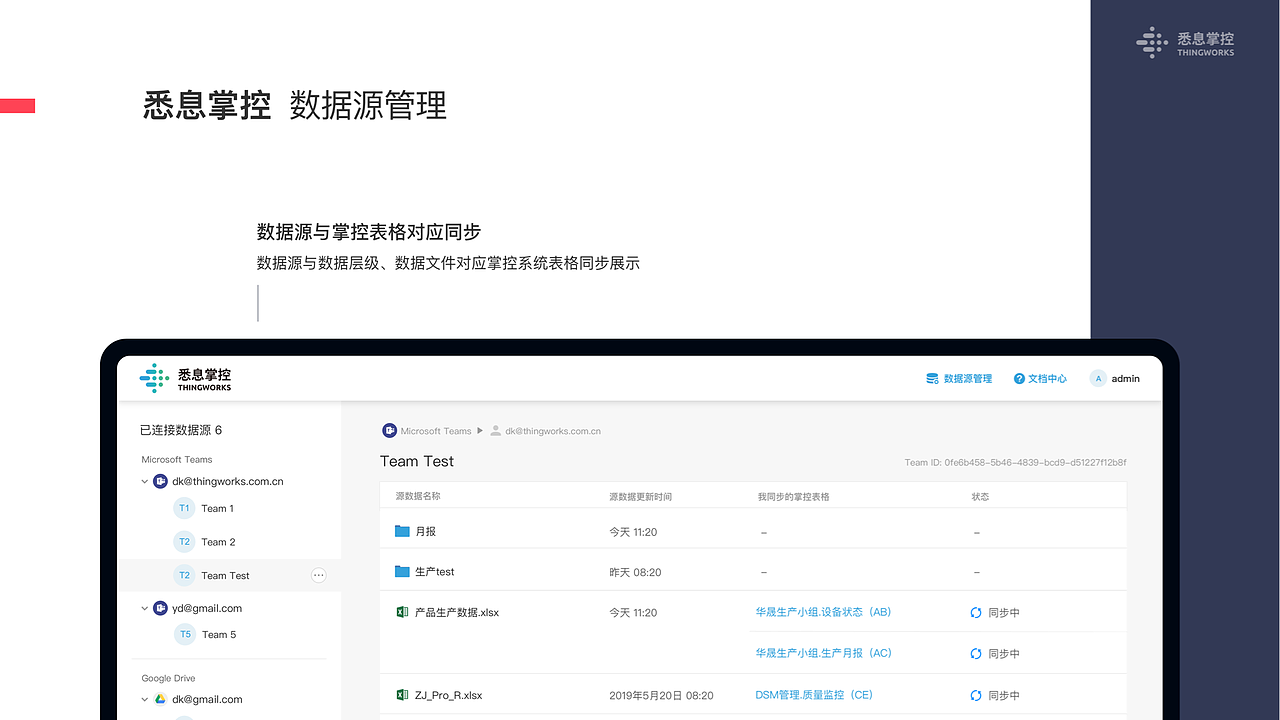Image resolution: width=1280 pixels, height=720 pixels.
Task: Click the subtitle 数据源与掌控表格对应同步
Action: (369, 232)
